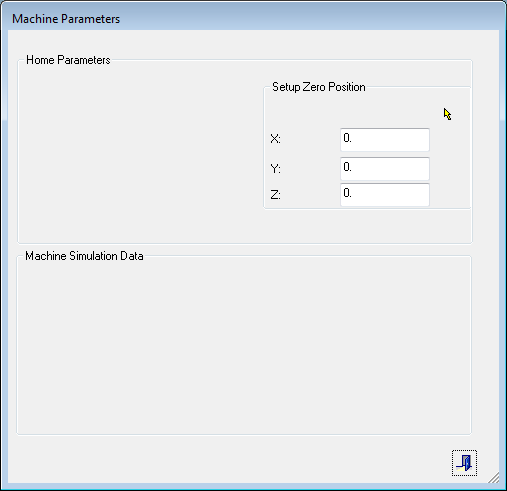This screenshot has height=491, width=507.
Task: Click the Z: axis label
Action: click(x=275, y=195)
